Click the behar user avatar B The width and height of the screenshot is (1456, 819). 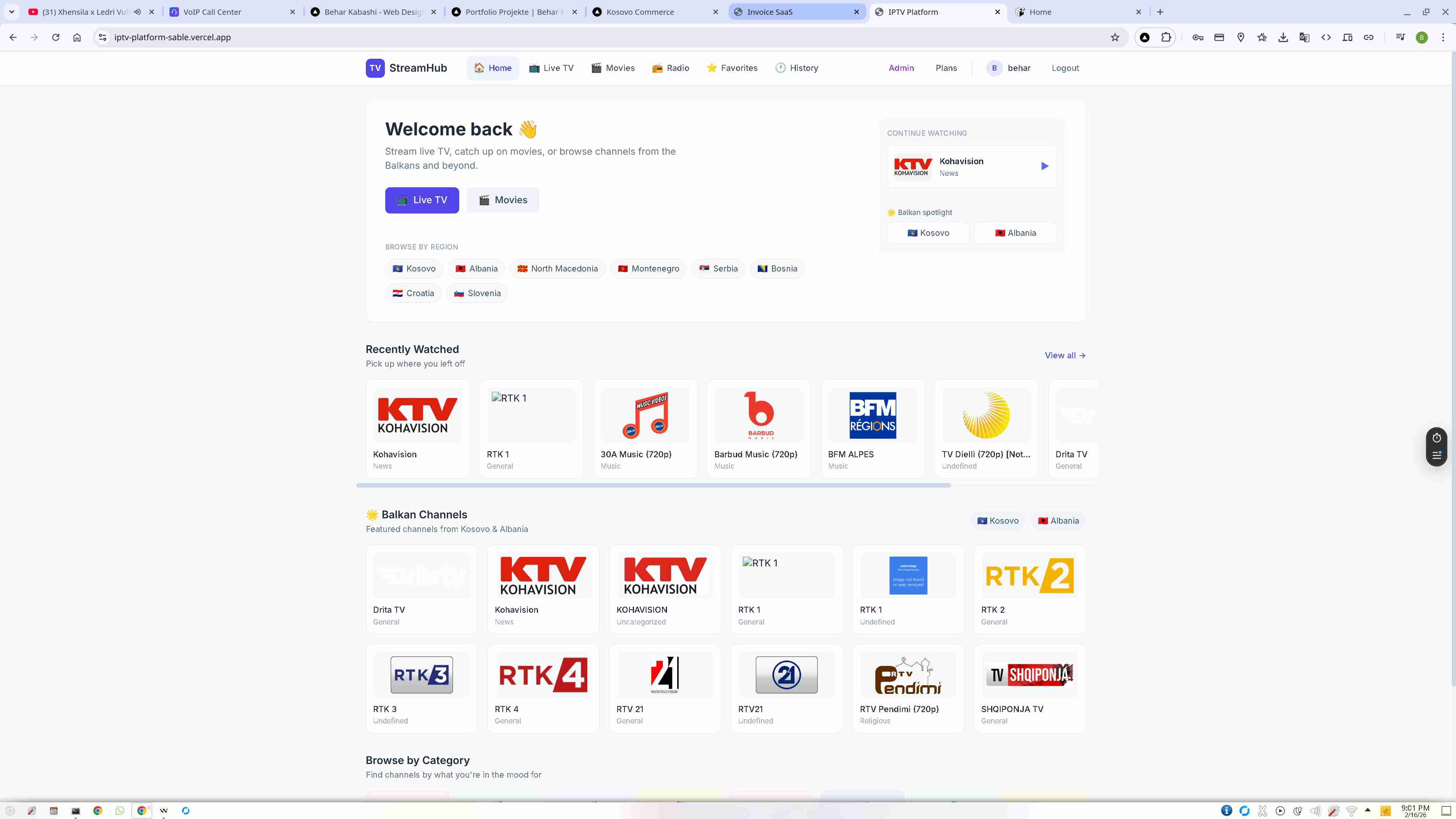[994, 68]
